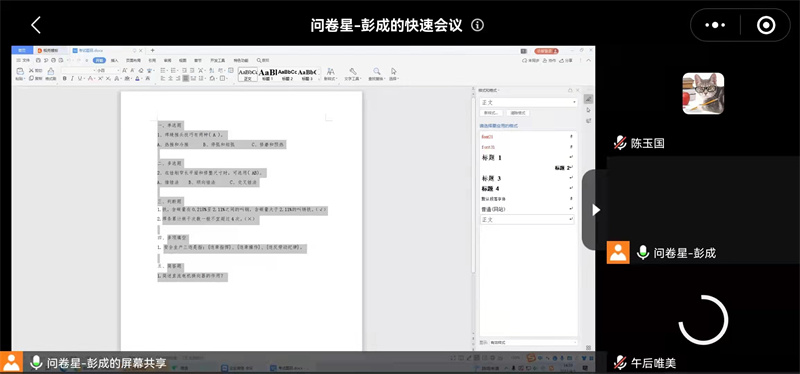This screenshot has height=374, width=800.
Task: Open the 开发工具 ribbon tab
Action: (x=218, y=60)
